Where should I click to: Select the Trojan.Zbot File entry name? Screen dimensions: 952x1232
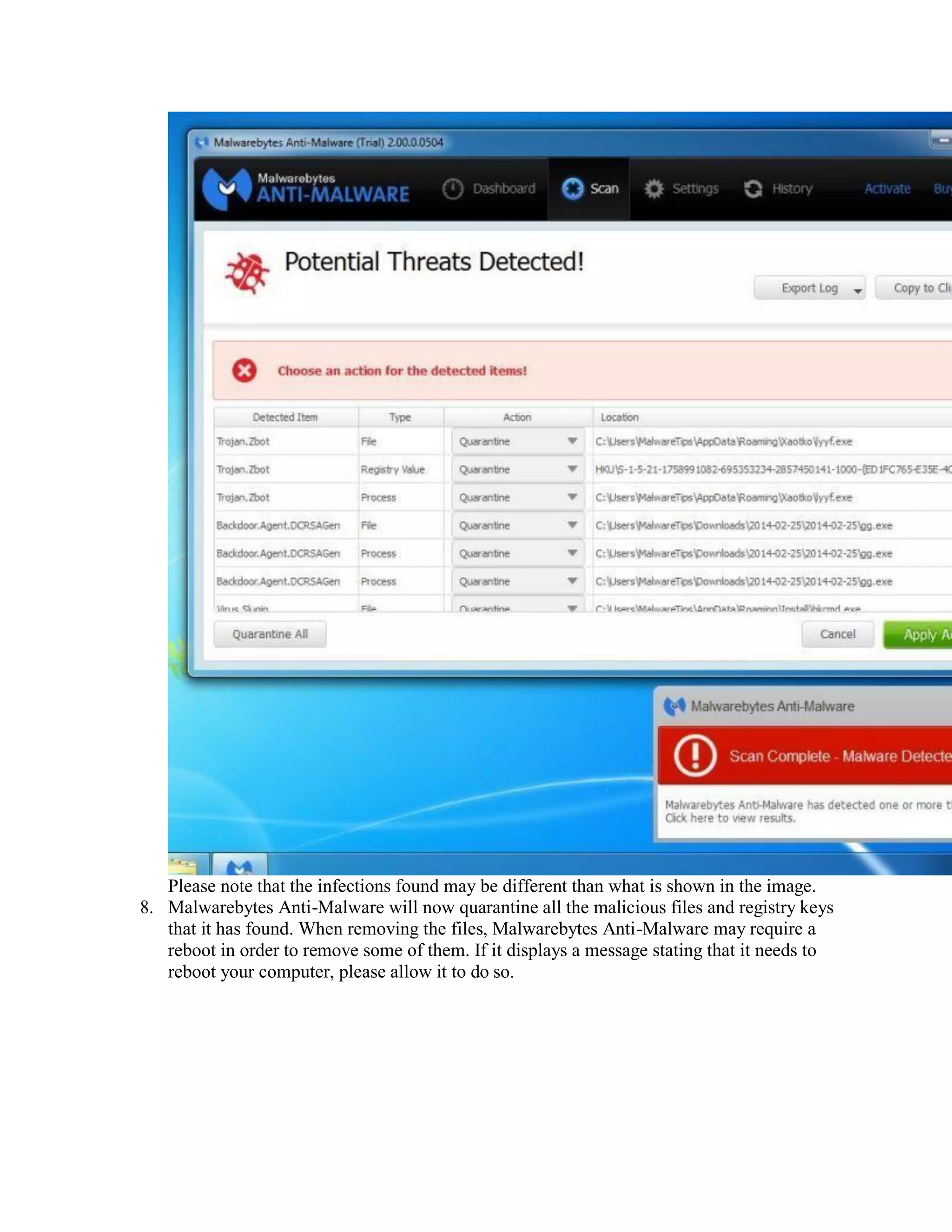pos(243,442)
